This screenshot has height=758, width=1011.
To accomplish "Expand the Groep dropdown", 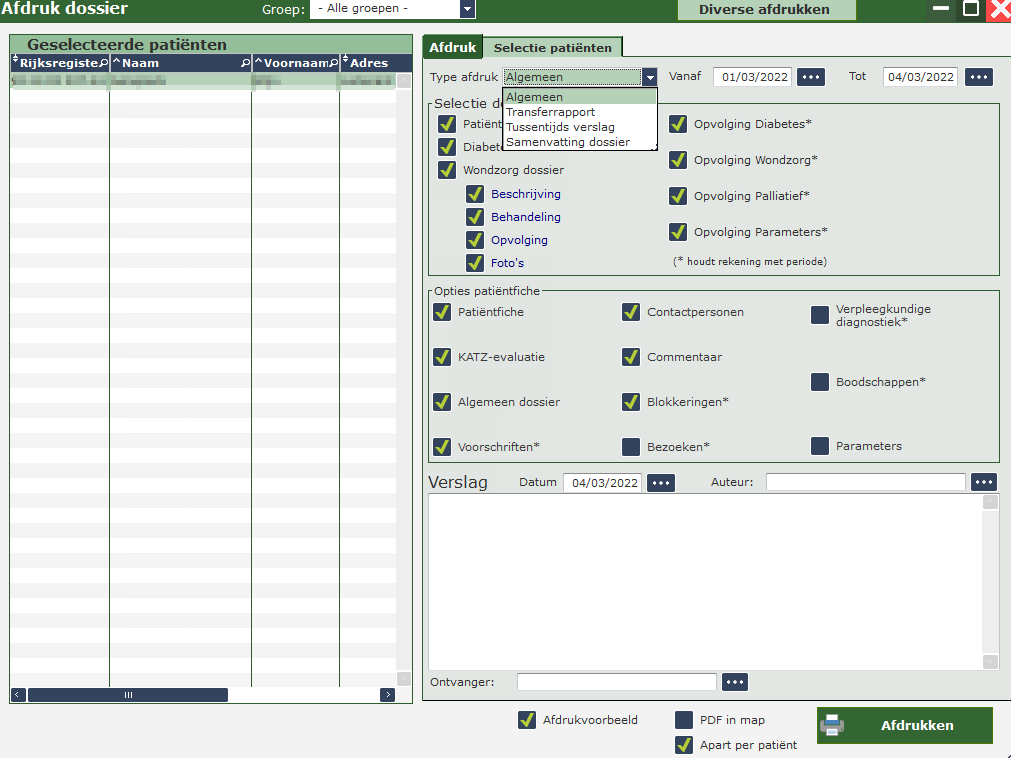I will point(467,9).
